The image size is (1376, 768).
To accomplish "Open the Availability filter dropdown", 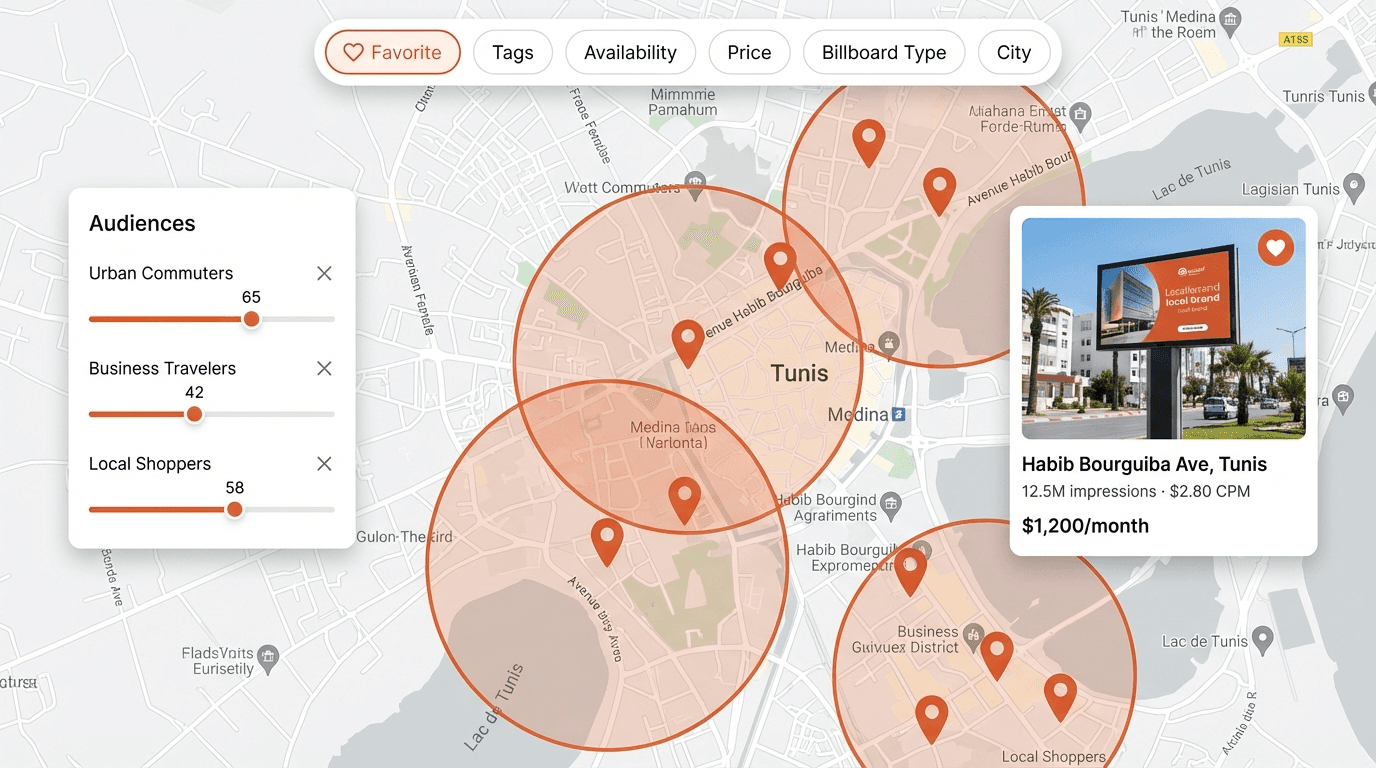I will click(630, 53).
